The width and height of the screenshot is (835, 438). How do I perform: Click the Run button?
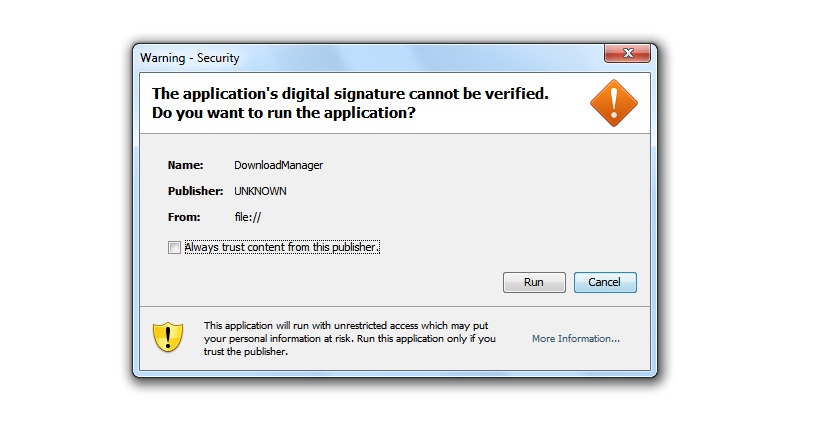coord(534,282)
